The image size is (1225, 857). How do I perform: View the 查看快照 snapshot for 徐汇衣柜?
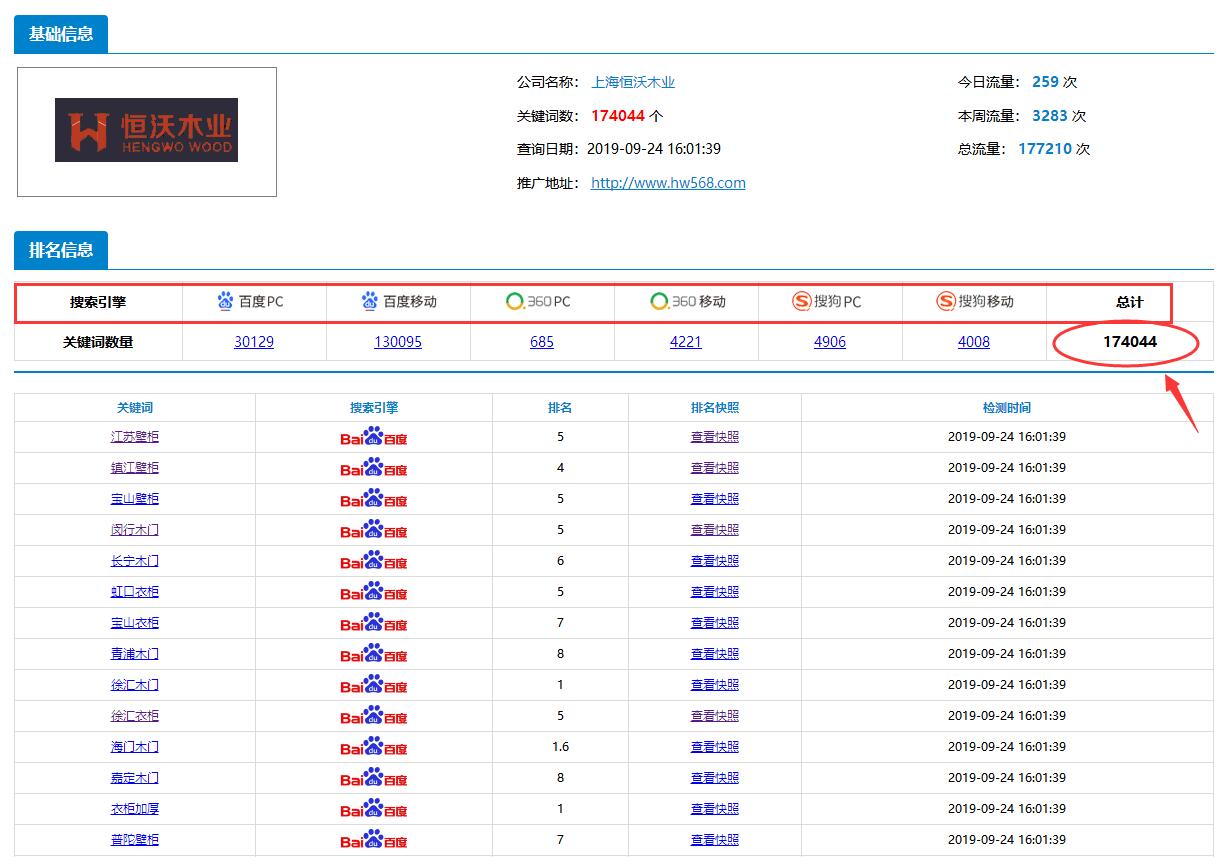pyautogui.click(x=715, y=716)
